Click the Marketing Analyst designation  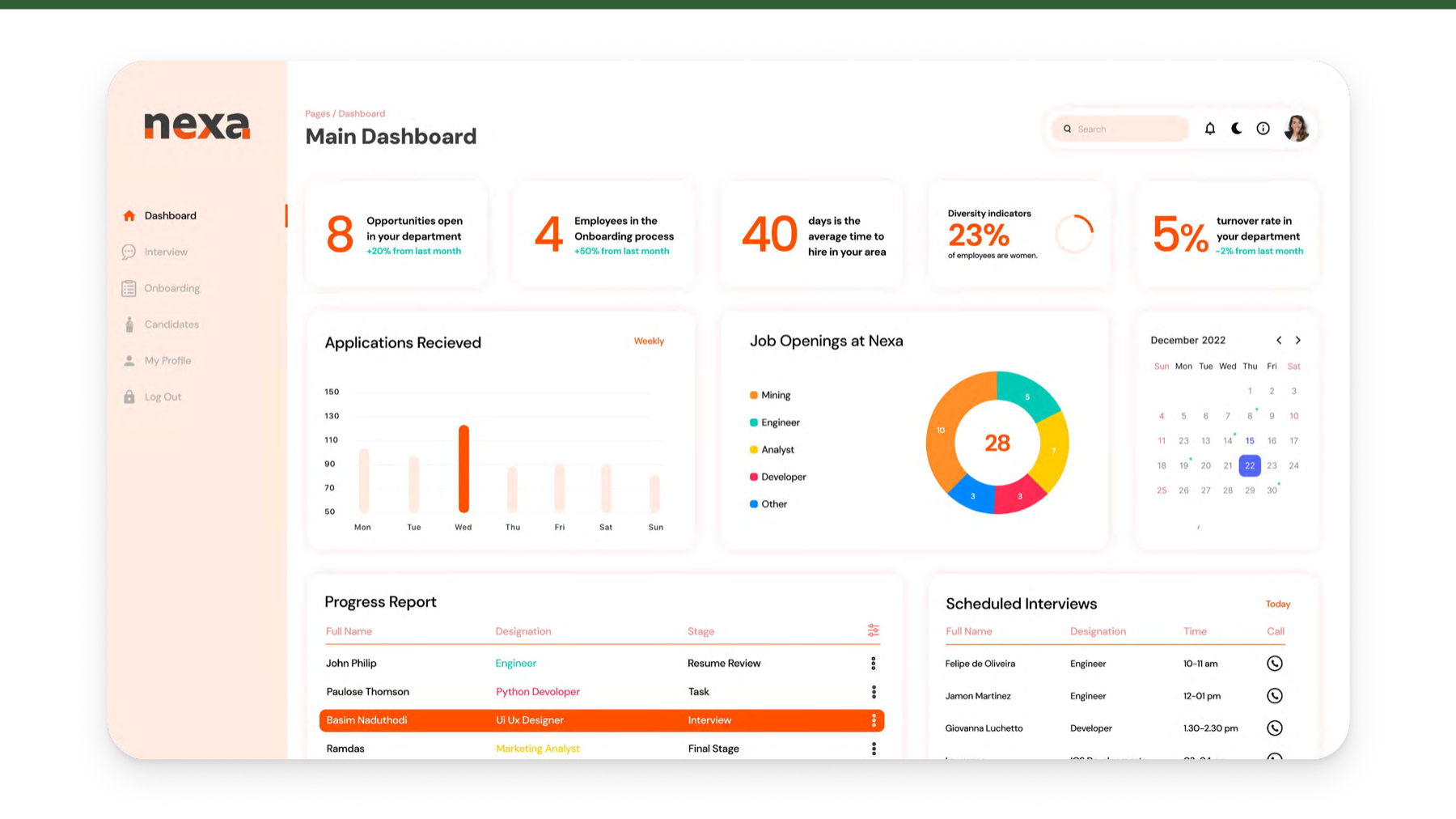point(538,749)
